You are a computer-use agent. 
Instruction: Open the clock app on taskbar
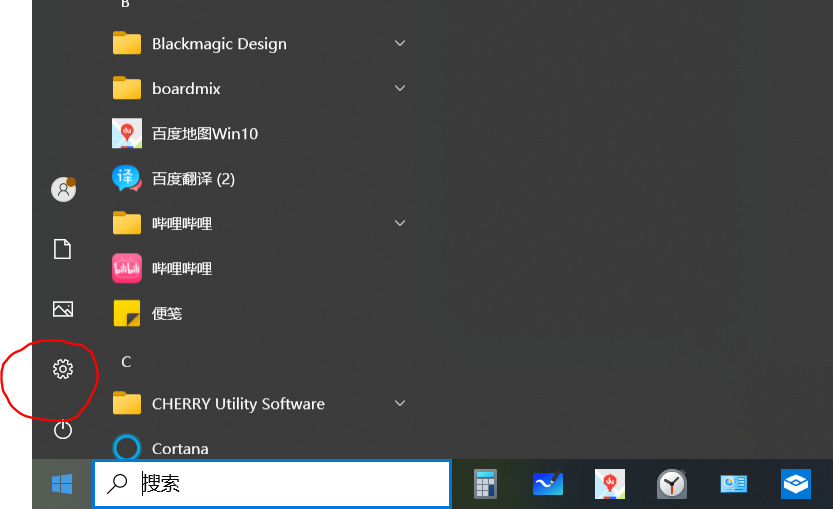[672, 484]
